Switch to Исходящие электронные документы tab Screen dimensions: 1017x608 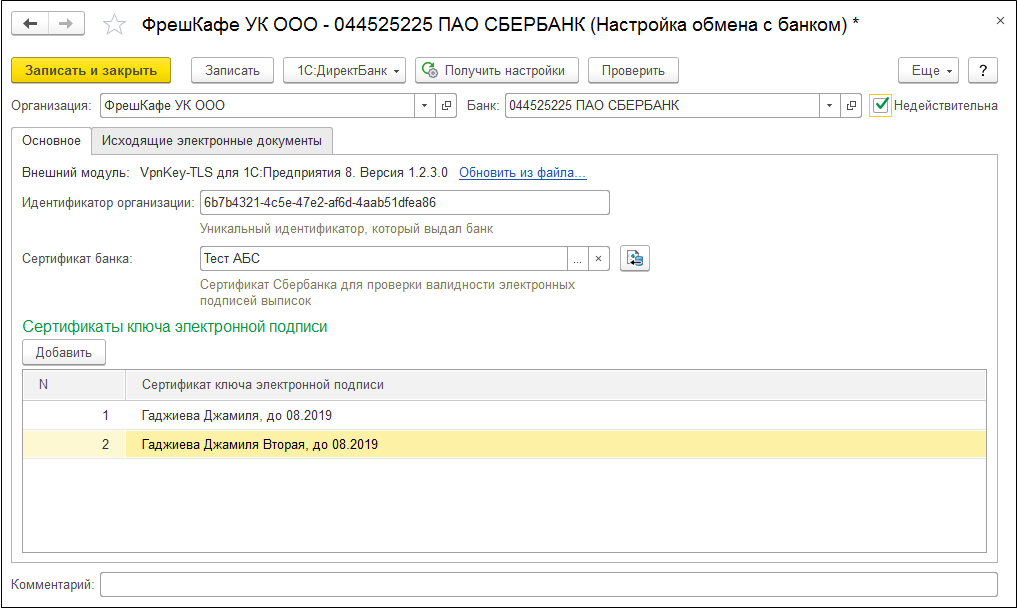(211, 141)
